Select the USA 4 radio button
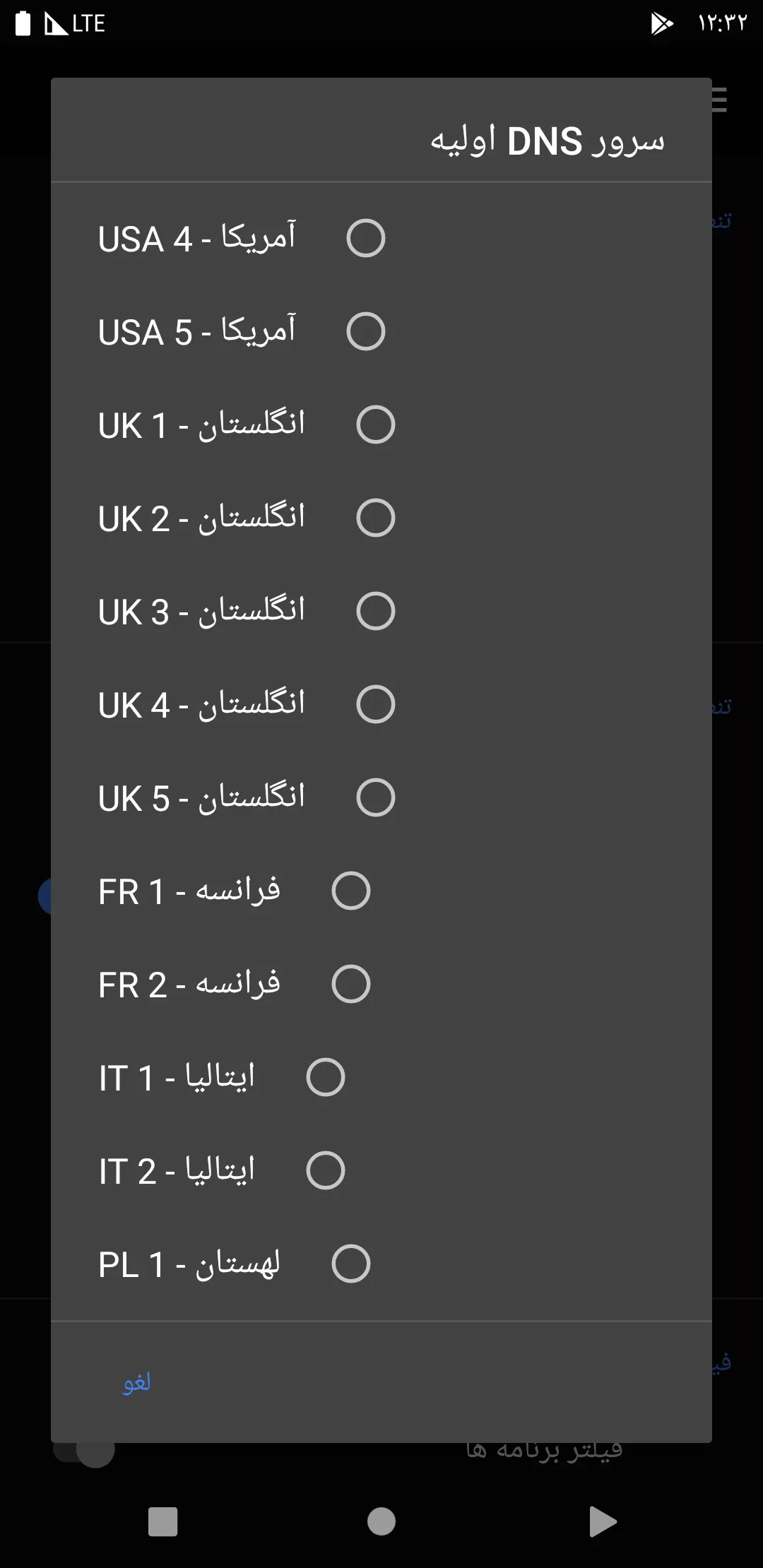Viewport: 763px width, 1568px height. 365,238
